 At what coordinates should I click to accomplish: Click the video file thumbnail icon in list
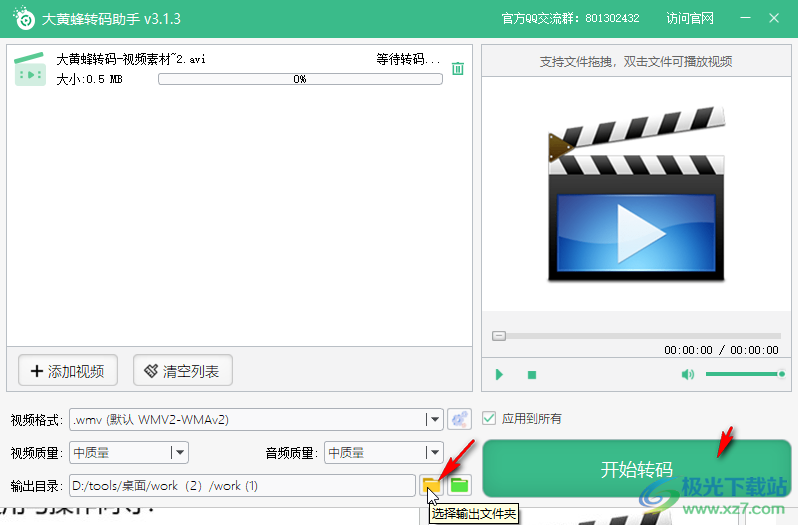[x=30, y=69]
